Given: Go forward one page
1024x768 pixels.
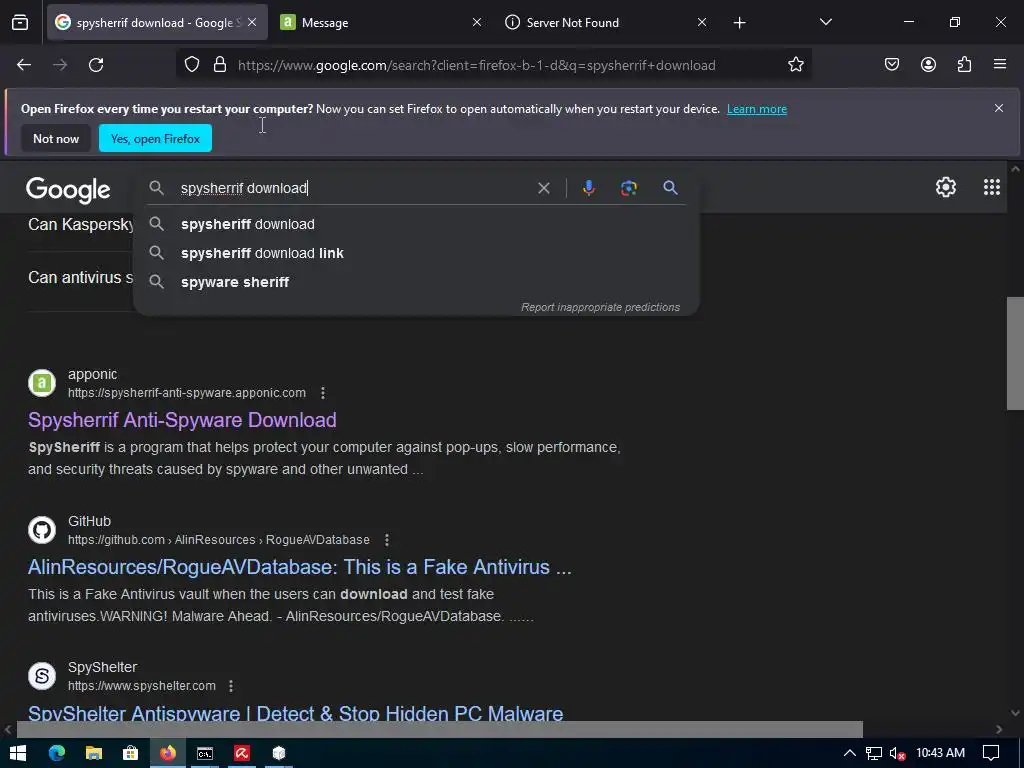Looking at the screenshot, I should (x=60, y=65).
